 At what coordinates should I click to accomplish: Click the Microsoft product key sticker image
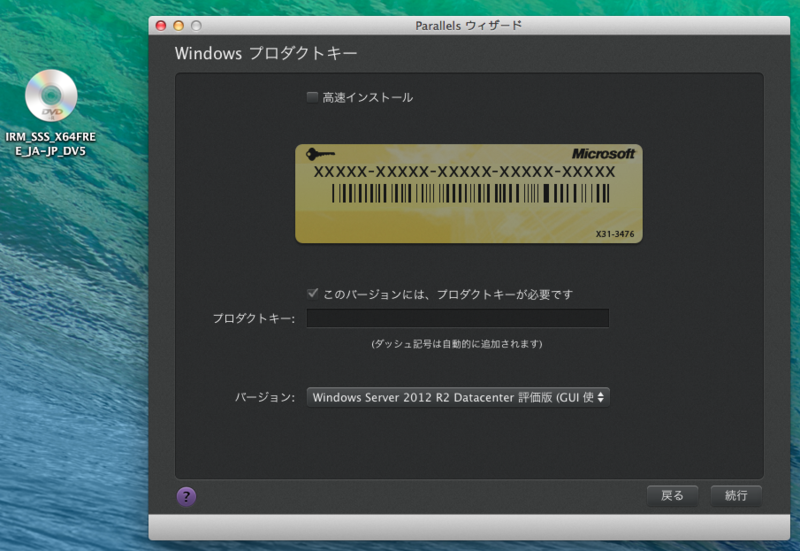click(x=469, y=194)
